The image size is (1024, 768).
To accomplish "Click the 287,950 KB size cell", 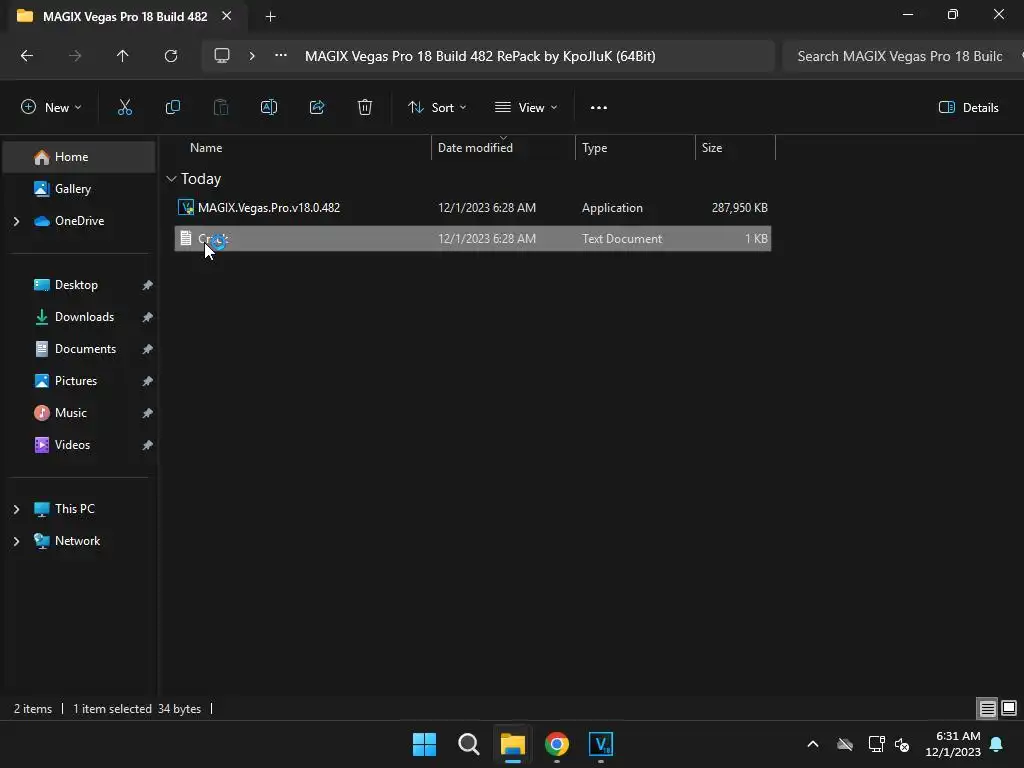I will (739, 208).
